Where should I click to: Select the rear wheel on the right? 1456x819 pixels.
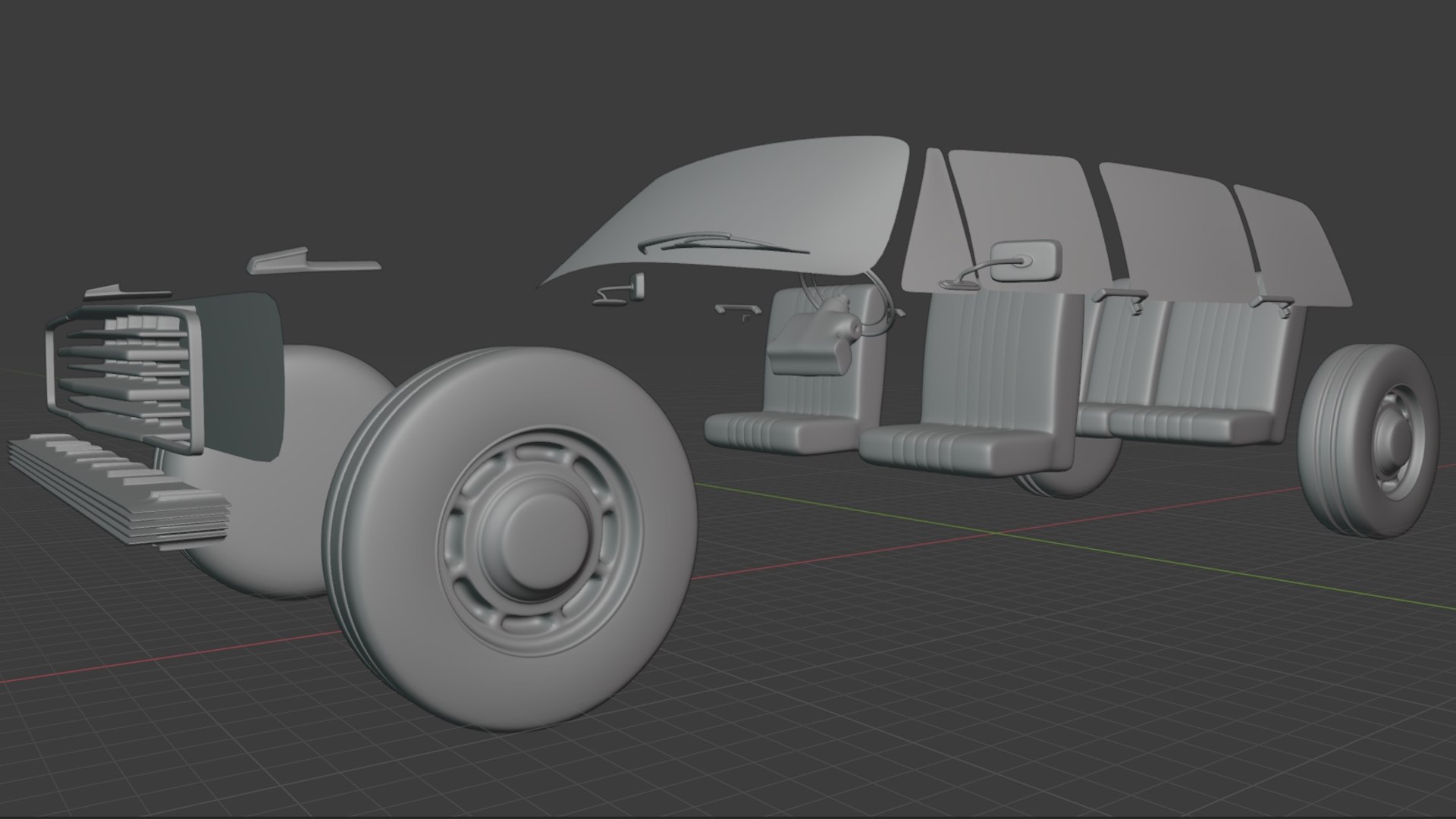pos(1367,440)
